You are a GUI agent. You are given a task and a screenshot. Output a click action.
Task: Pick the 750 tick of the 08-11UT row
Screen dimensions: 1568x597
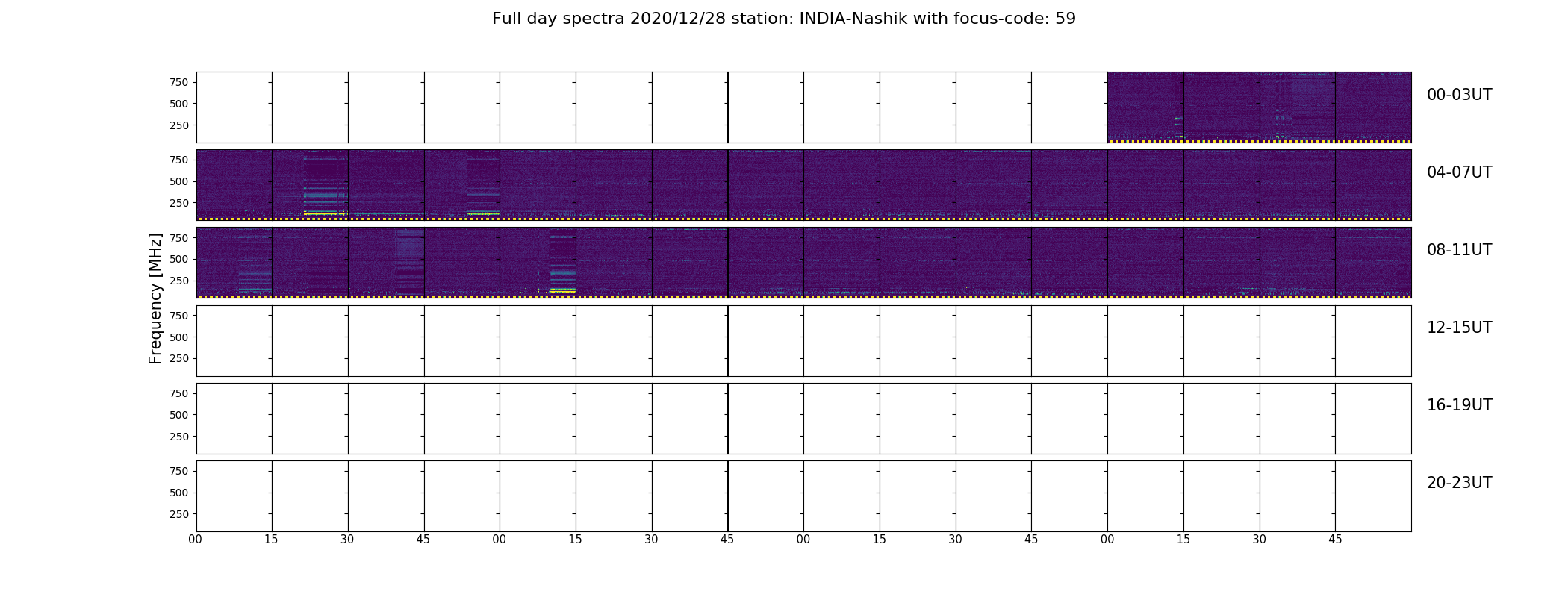pos(179,237)
